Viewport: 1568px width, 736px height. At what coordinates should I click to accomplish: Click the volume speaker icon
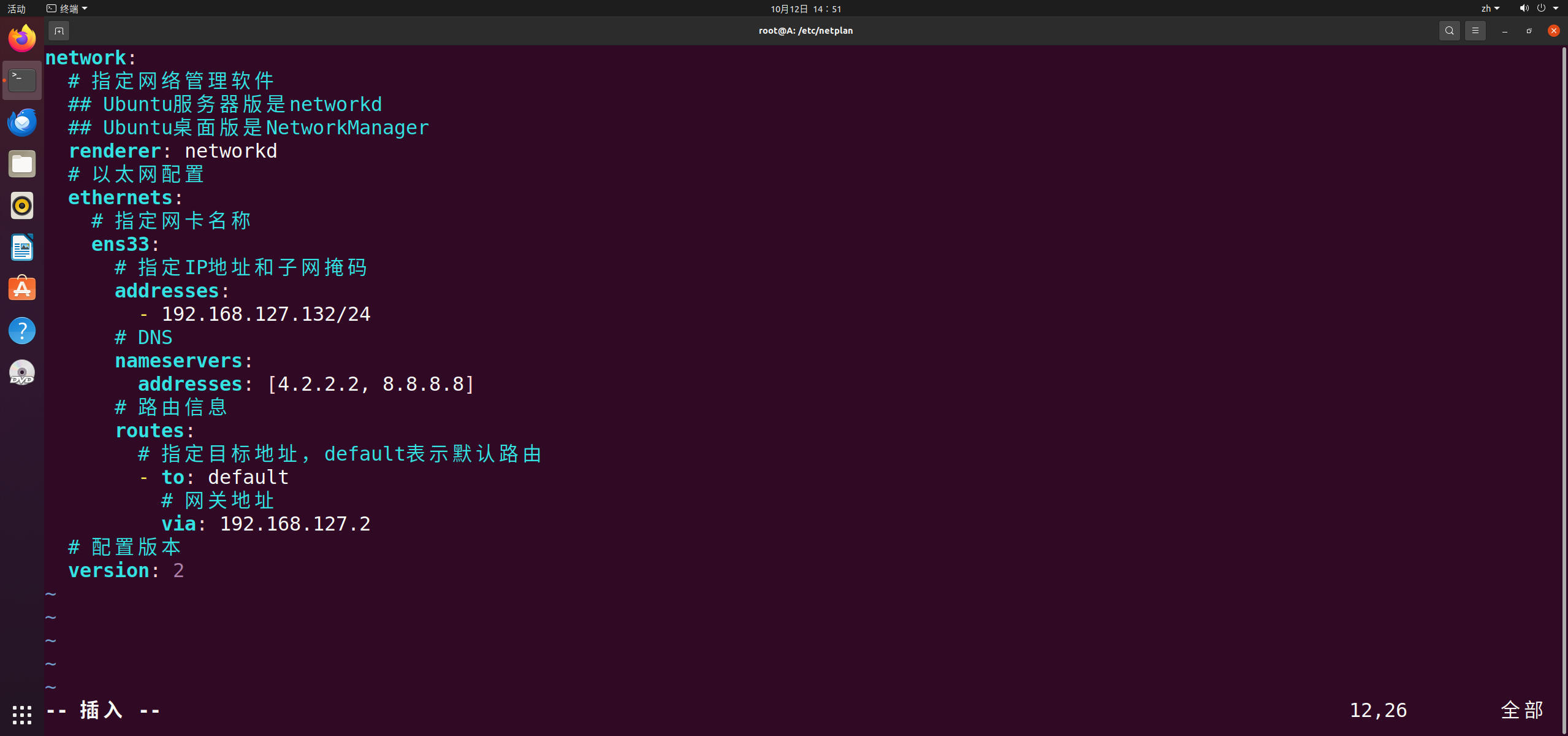(x=1524, y=9)
